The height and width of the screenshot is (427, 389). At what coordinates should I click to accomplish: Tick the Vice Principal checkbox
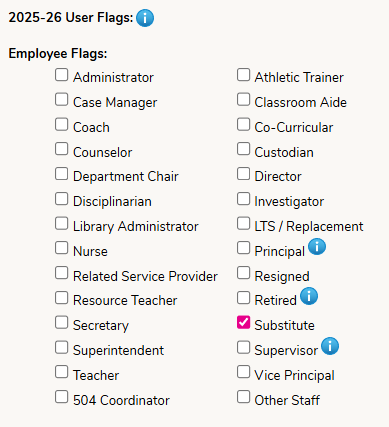(243, 372)
